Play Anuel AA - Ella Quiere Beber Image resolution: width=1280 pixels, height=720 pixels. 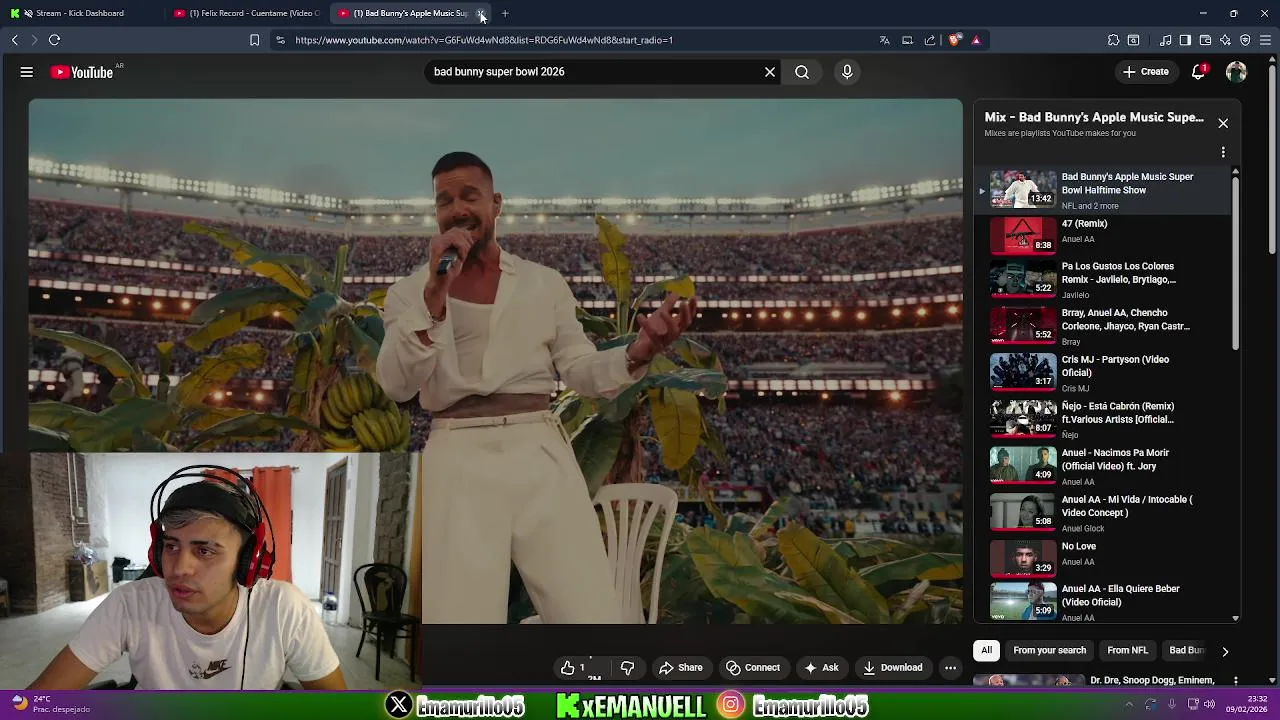[x=1105, y=602]
